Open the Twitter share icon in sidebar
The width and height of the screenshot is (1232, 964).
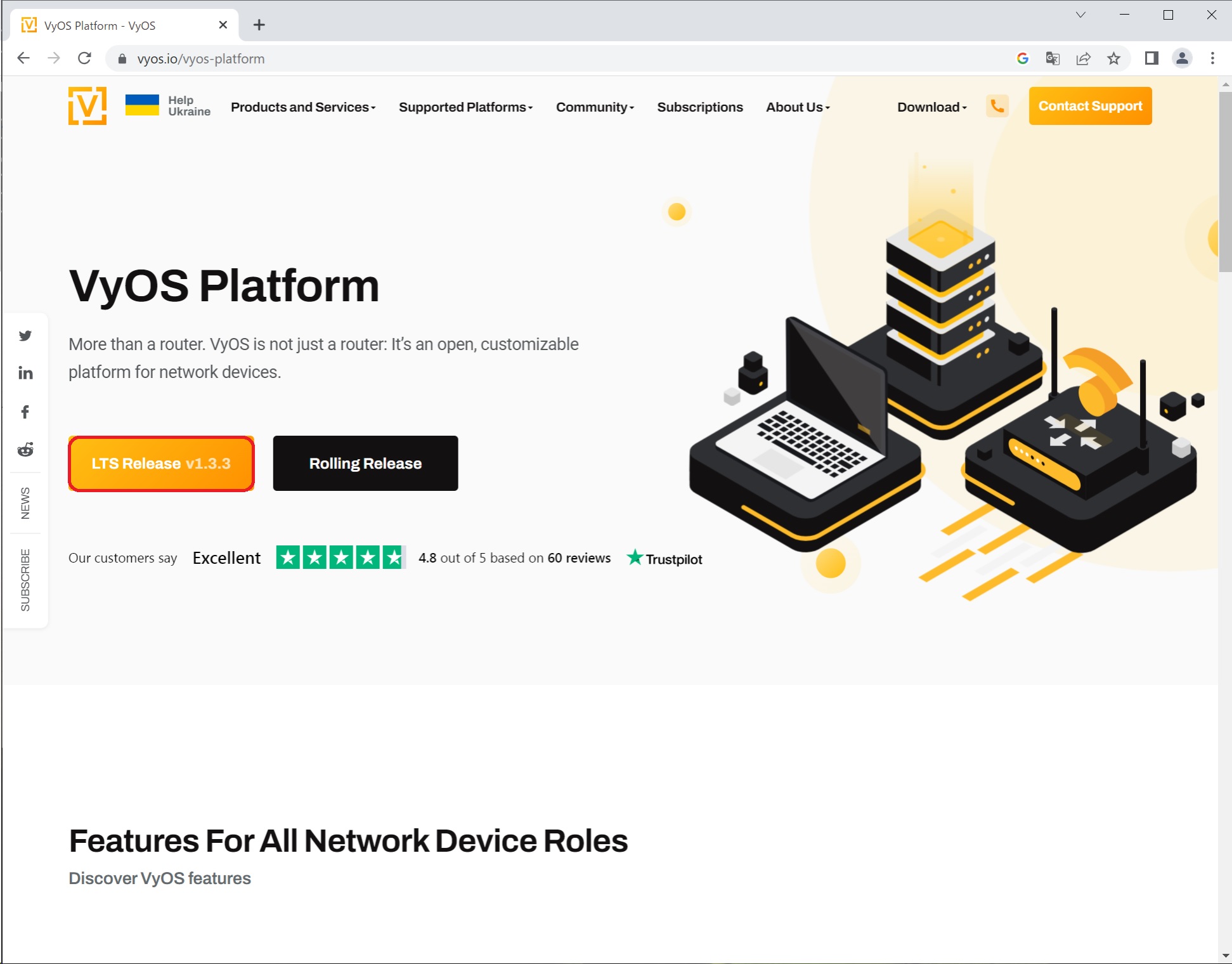pos(25,335)
